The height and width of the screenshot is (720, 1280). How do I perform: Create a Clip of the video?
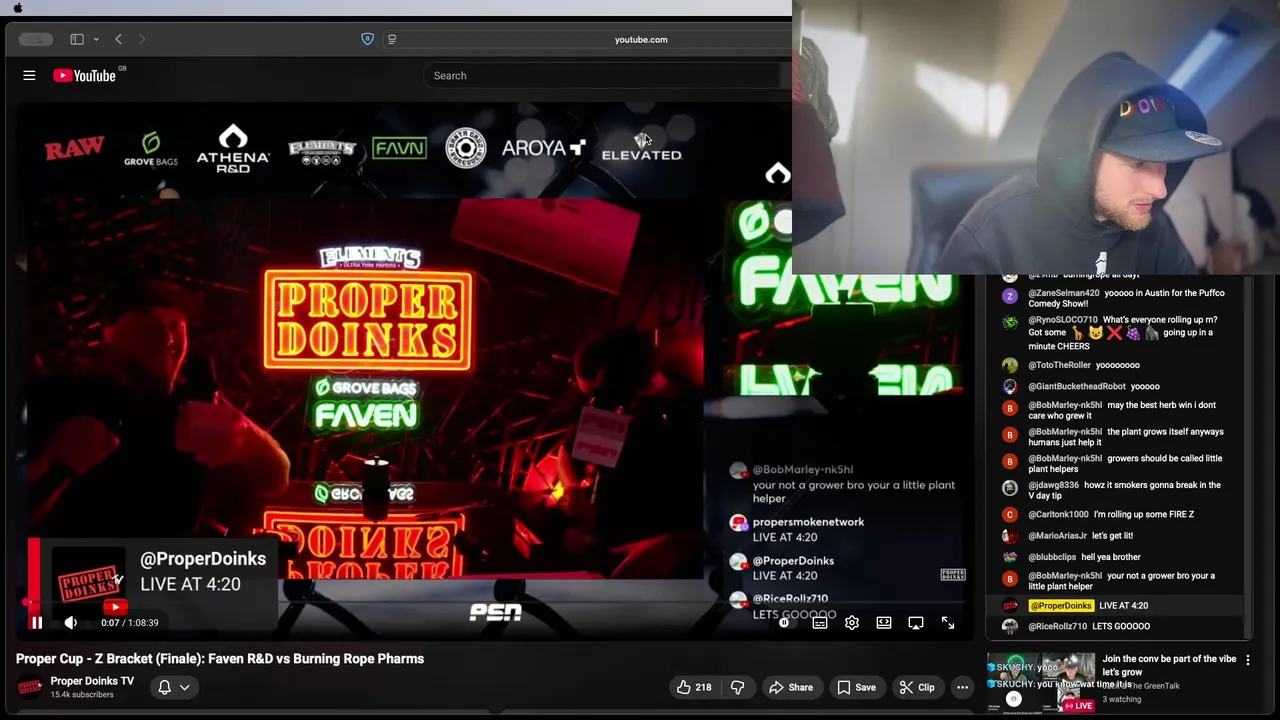(x=916, y=687)
